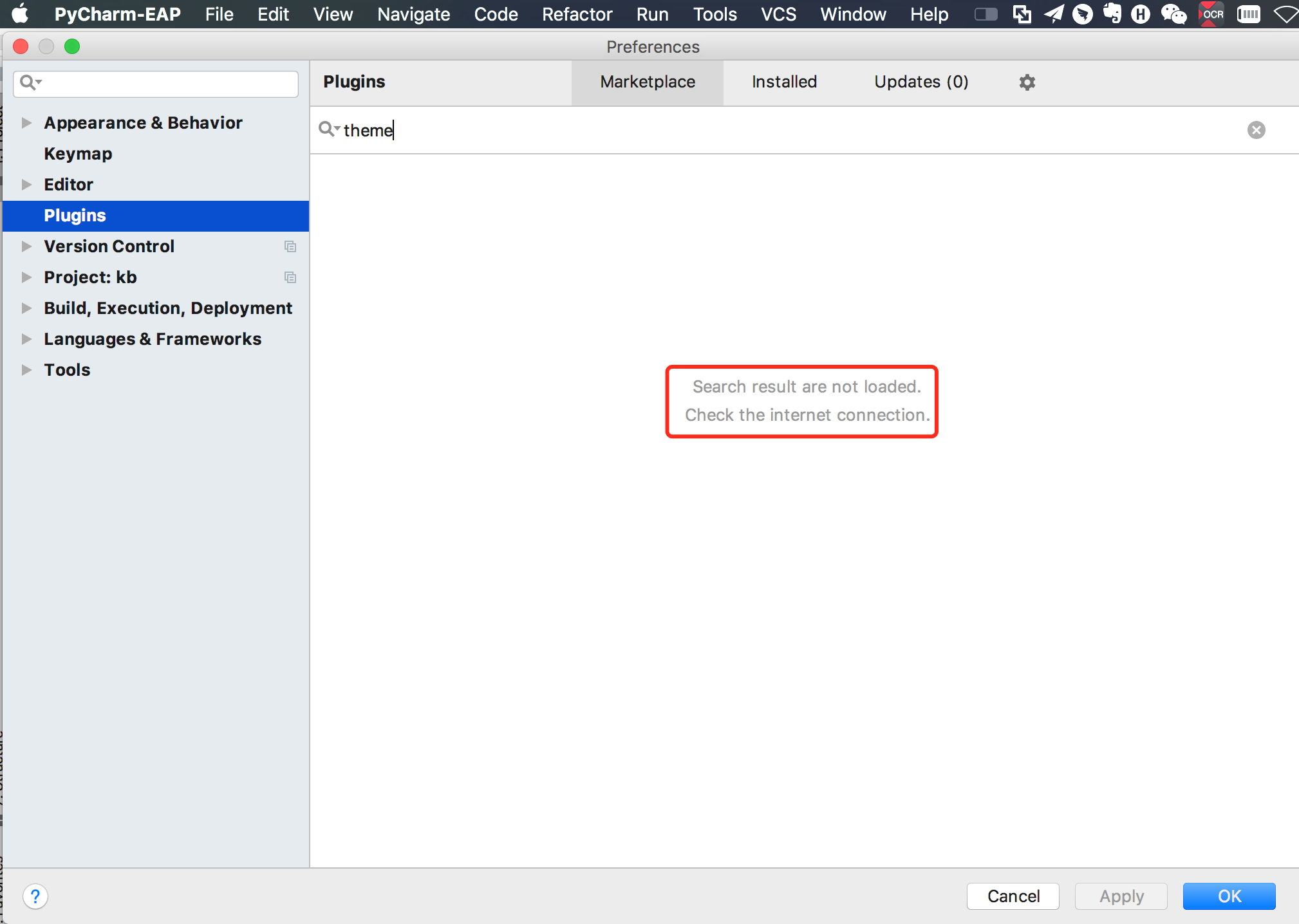Switch to the Installed tab
This screenshot has width=1299, height=924.
point(784,82)
